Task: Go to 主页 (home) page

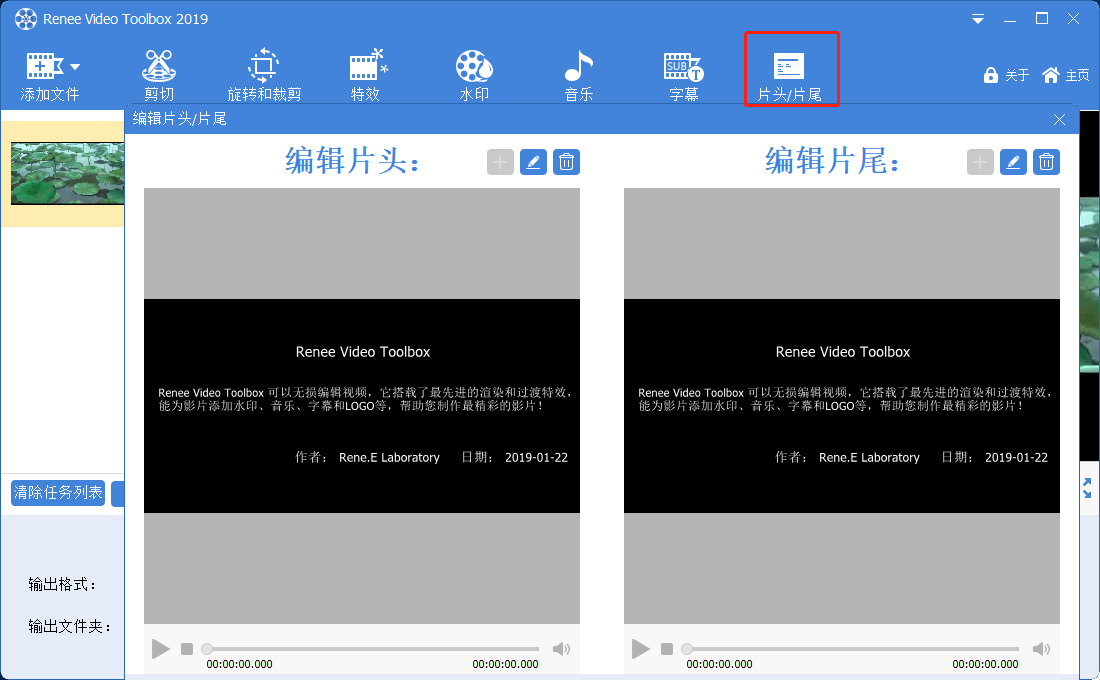Action: [1066, 75]
